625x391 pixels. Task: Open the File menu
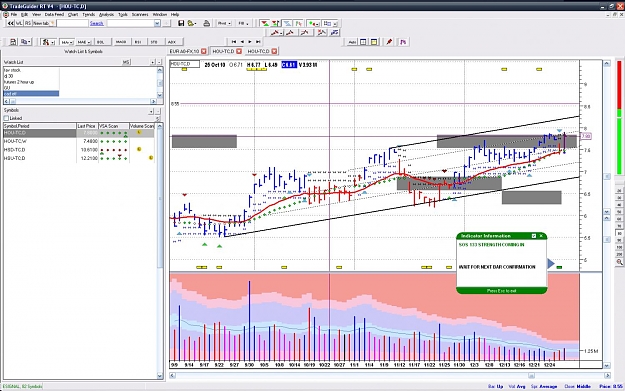tap(14, 14)
